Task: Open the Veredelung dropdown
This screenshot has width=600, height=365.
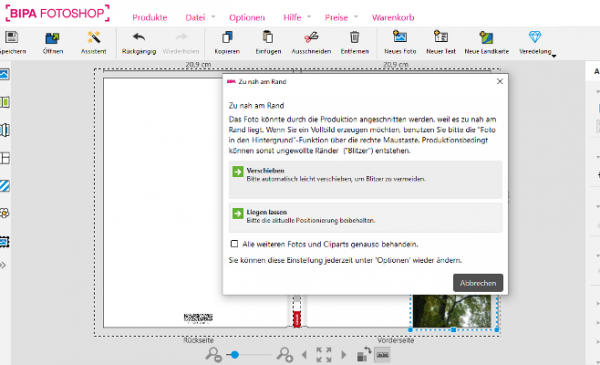Action: (x=554, y=56)
